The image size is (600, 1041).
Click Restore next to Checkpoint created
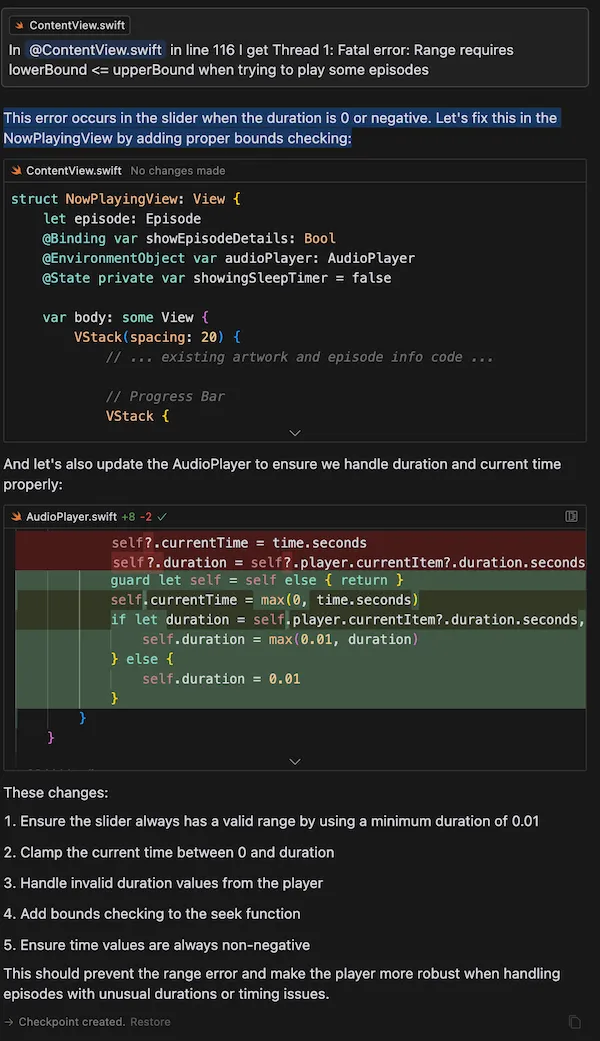pos(150,1022)
